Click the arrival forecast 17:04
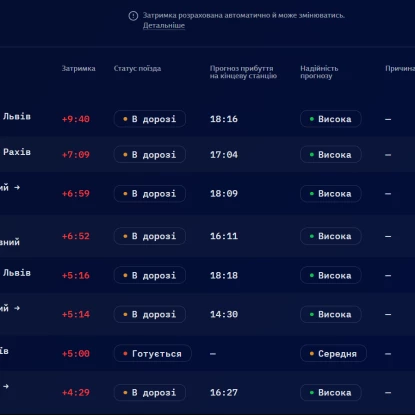The width and height of the screenshot is (415, 415). point(224,155)
